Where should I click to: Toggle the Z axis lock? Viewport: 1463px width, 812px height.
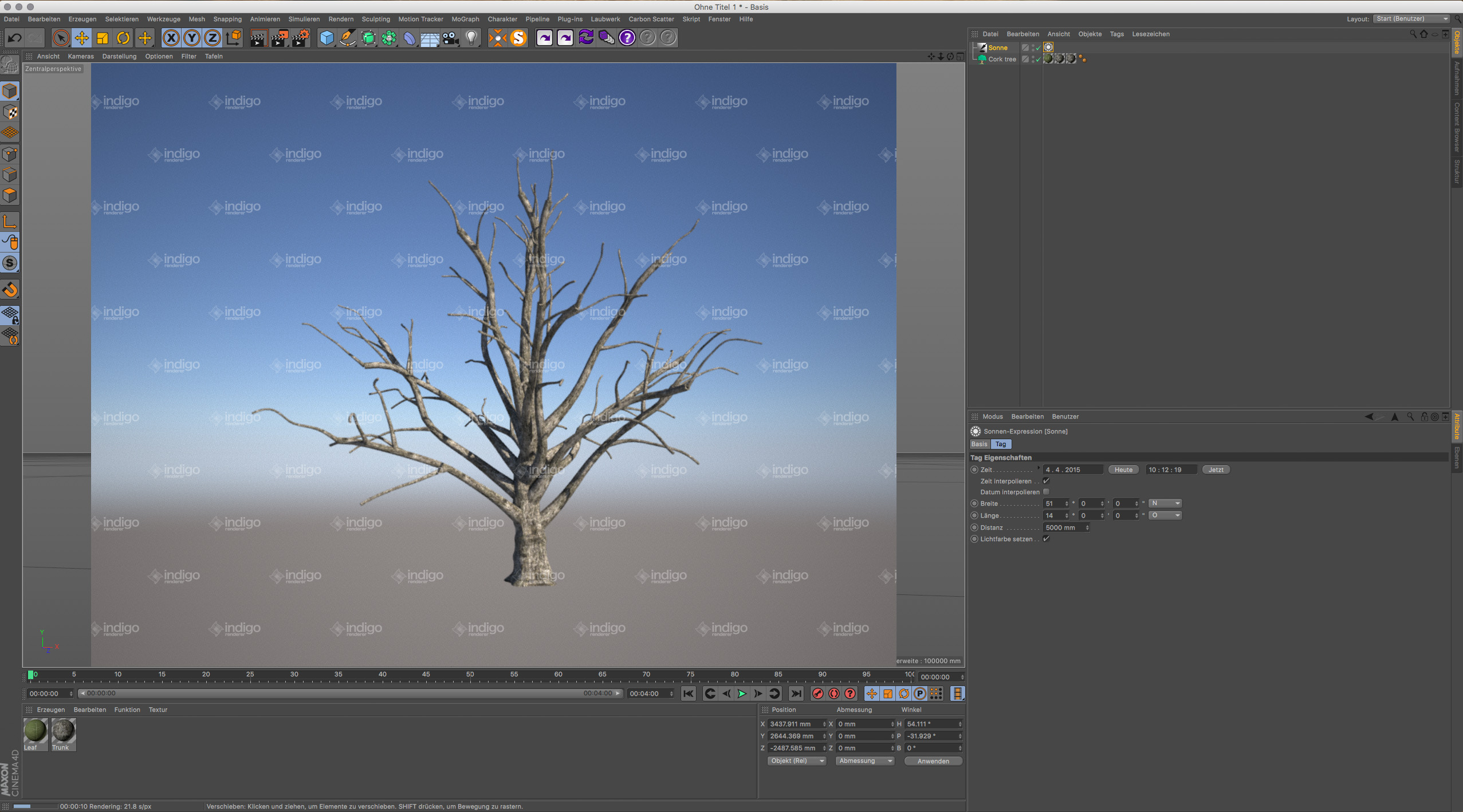pos(212,38)
